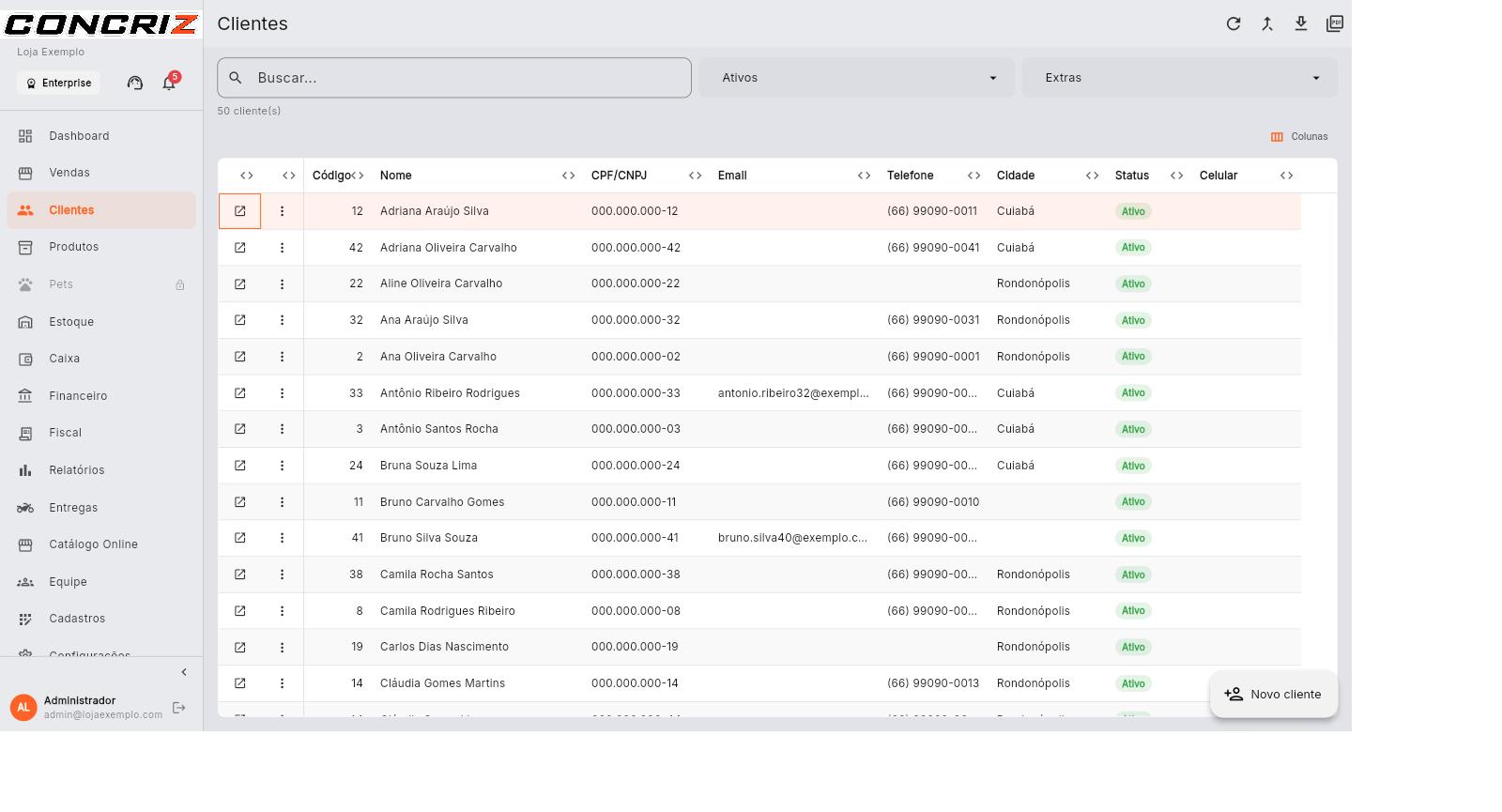The width and height of the screenshot is (1502, 812).
Task: Open the support headset icon
Action: 135,83
